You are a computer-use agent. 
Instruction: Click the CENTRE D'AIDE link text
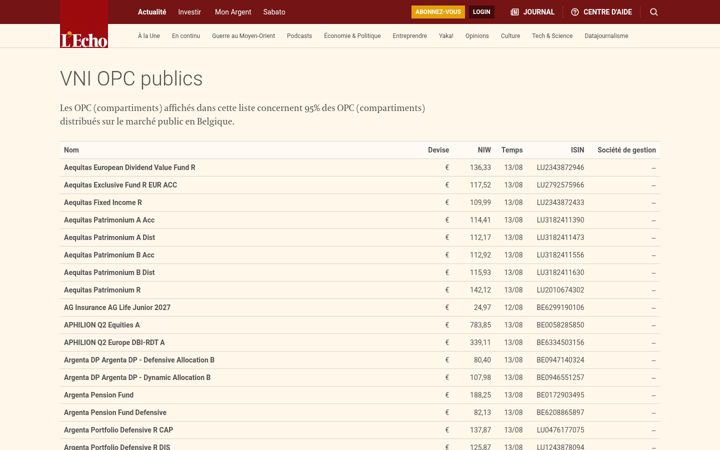pyautogui.click(x=608, y=12)
